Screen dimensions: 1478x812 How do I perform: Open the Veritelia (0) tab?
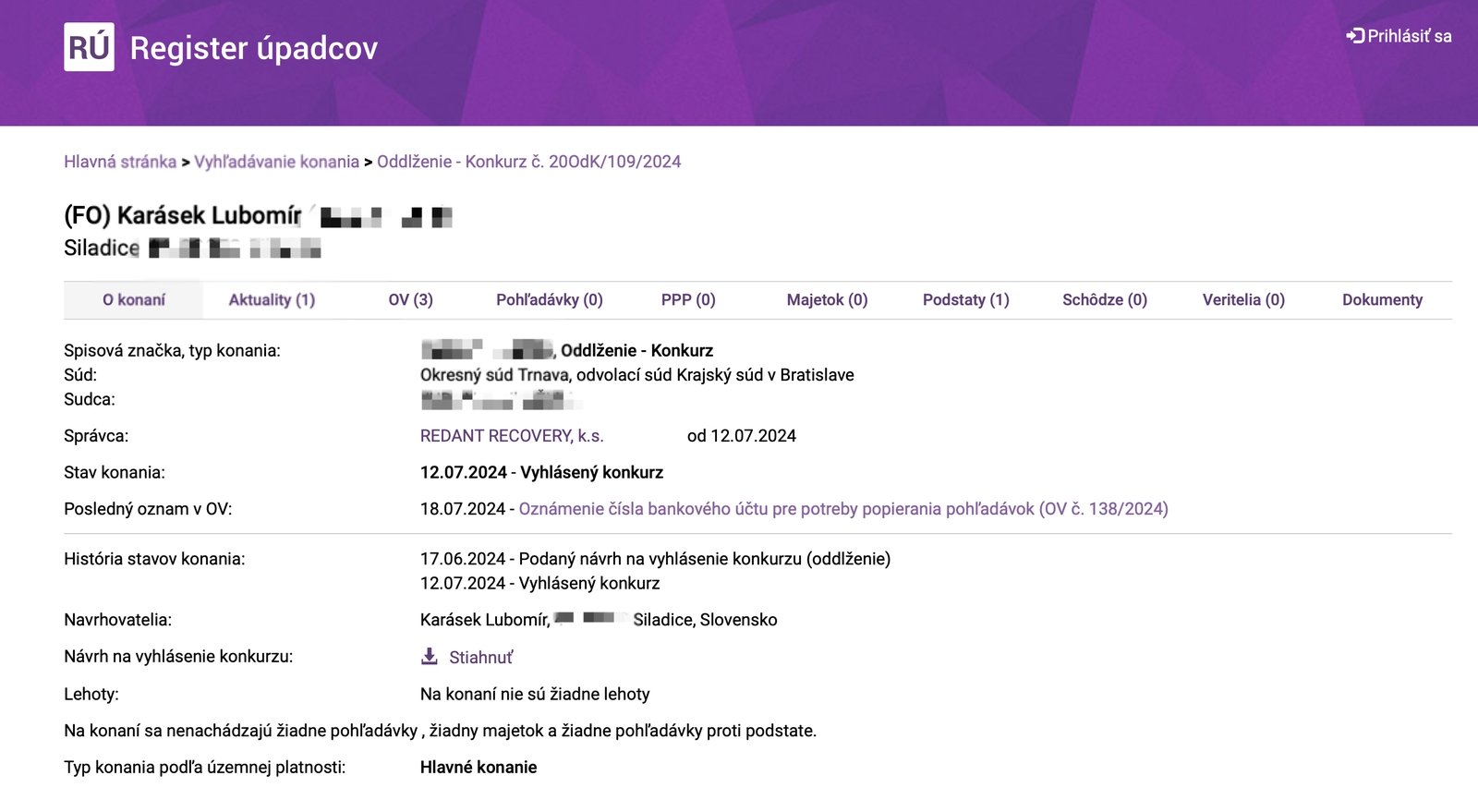click(1243, 300)
